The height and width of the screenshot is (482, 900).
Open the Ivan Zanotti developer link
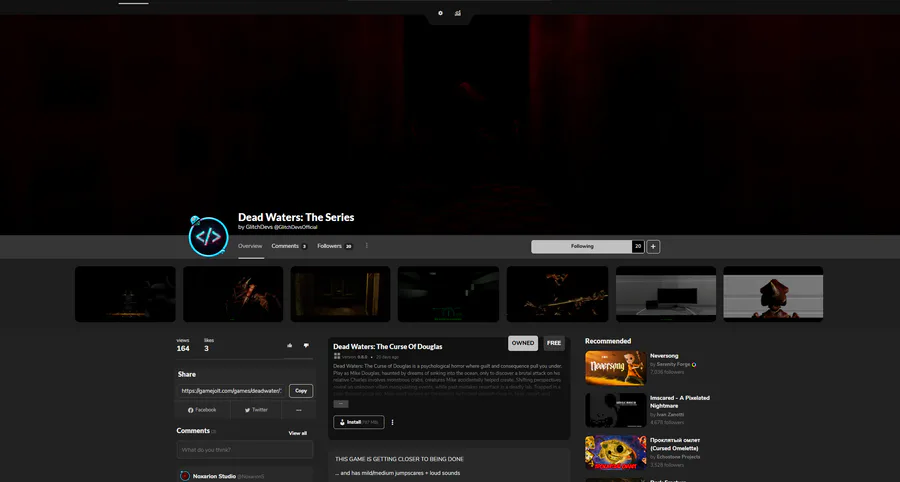pos(670,414)
